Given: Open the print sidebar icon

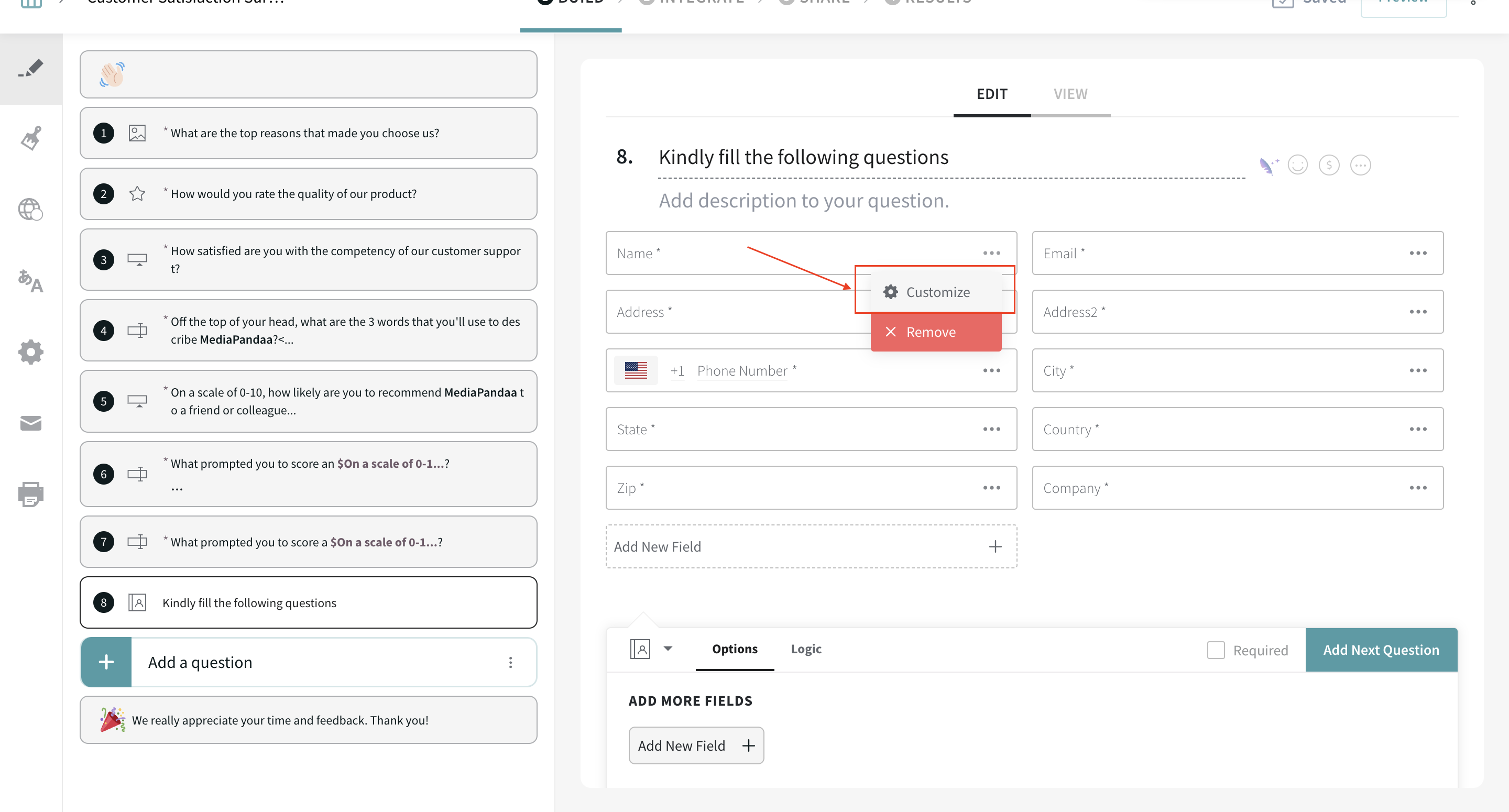Looking at the screenshot, I should tap(31, 494).
